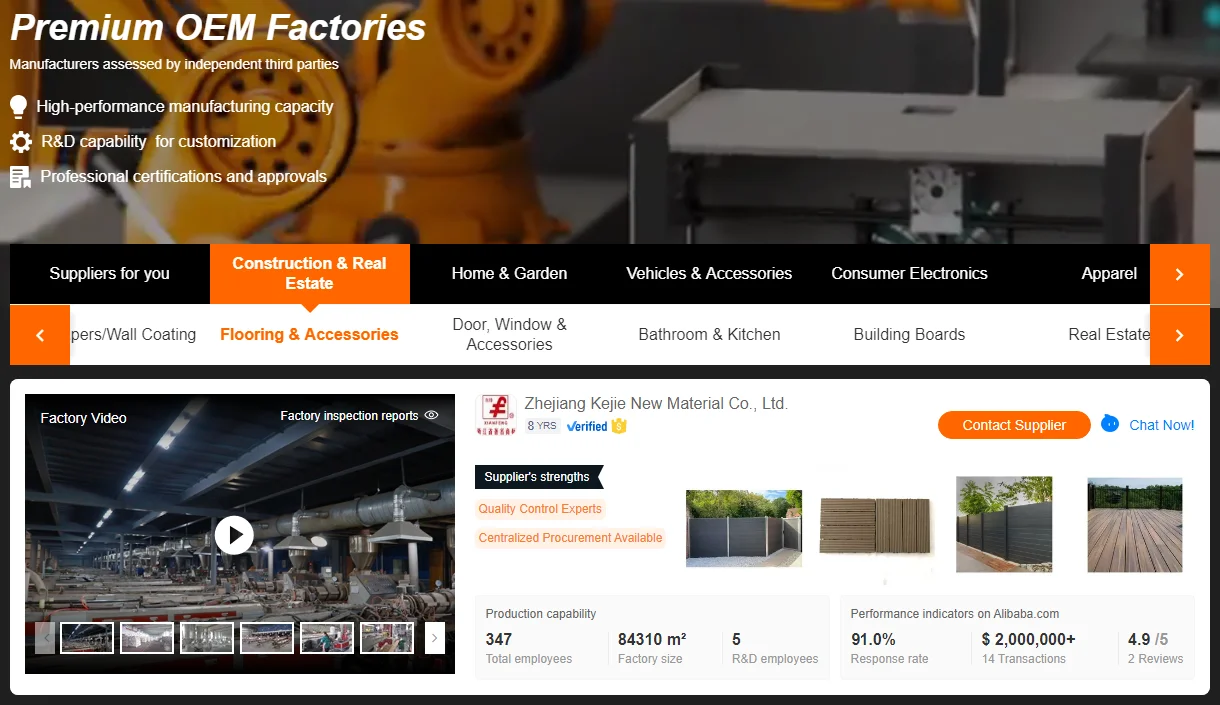Select the Bathroom & Kitchen subcategory
Viewport: 1220px width, 705px height.
(x=709, y=335)
